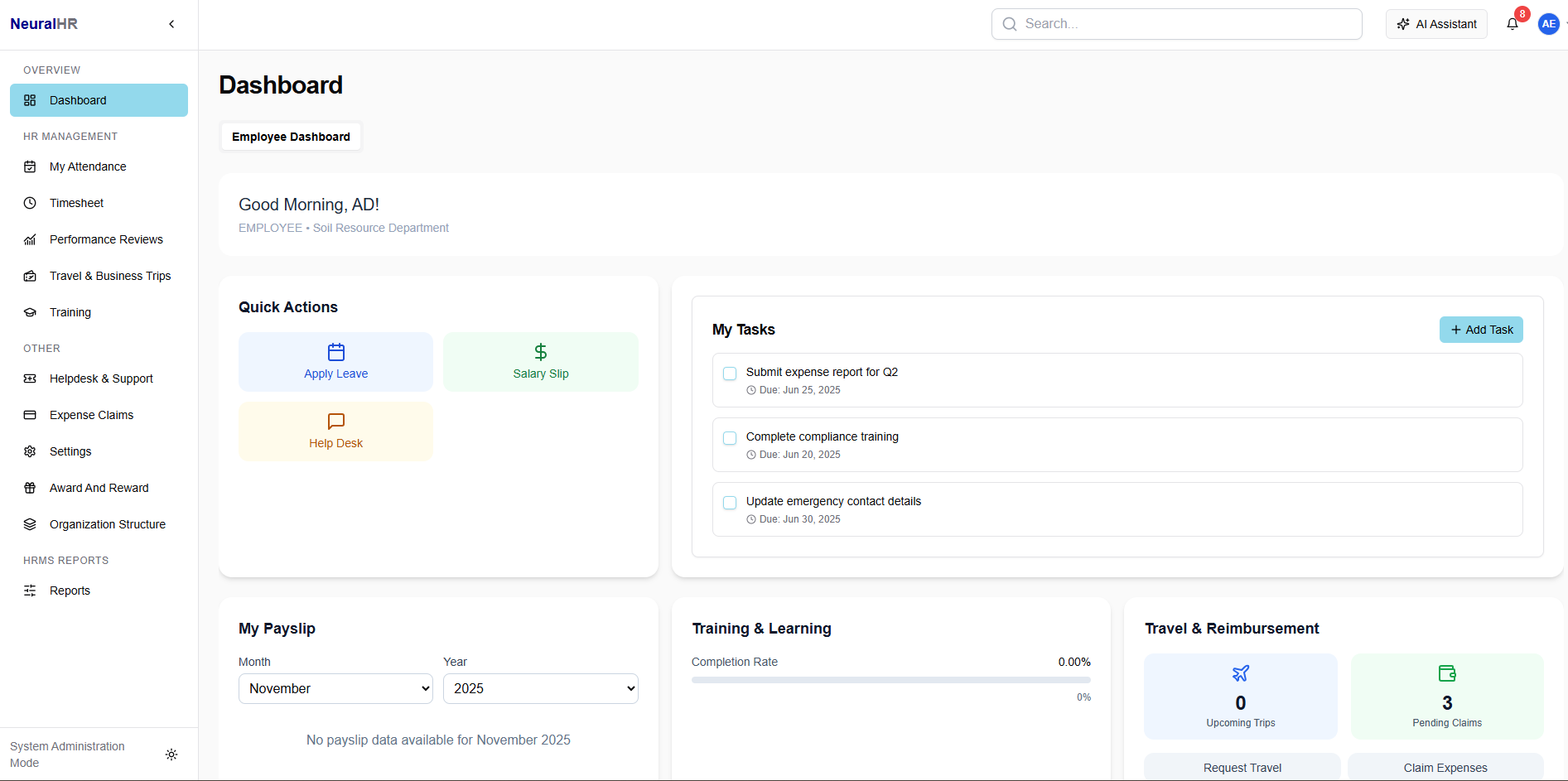Viewport: 1568px width, 781px height.
Task: Click the Request Travel button
Action: pyautogui.click(x=1241, y=767)
